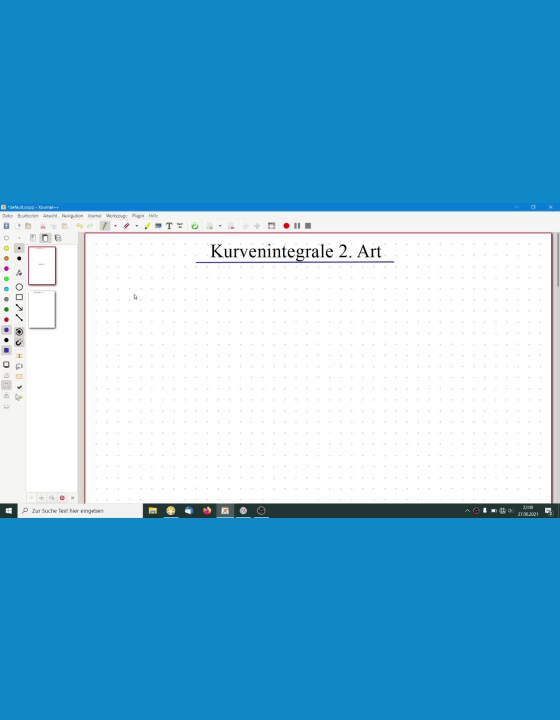Click the math formula tool icon
This screenshot has width=560, height=720.
coord(180,225)
